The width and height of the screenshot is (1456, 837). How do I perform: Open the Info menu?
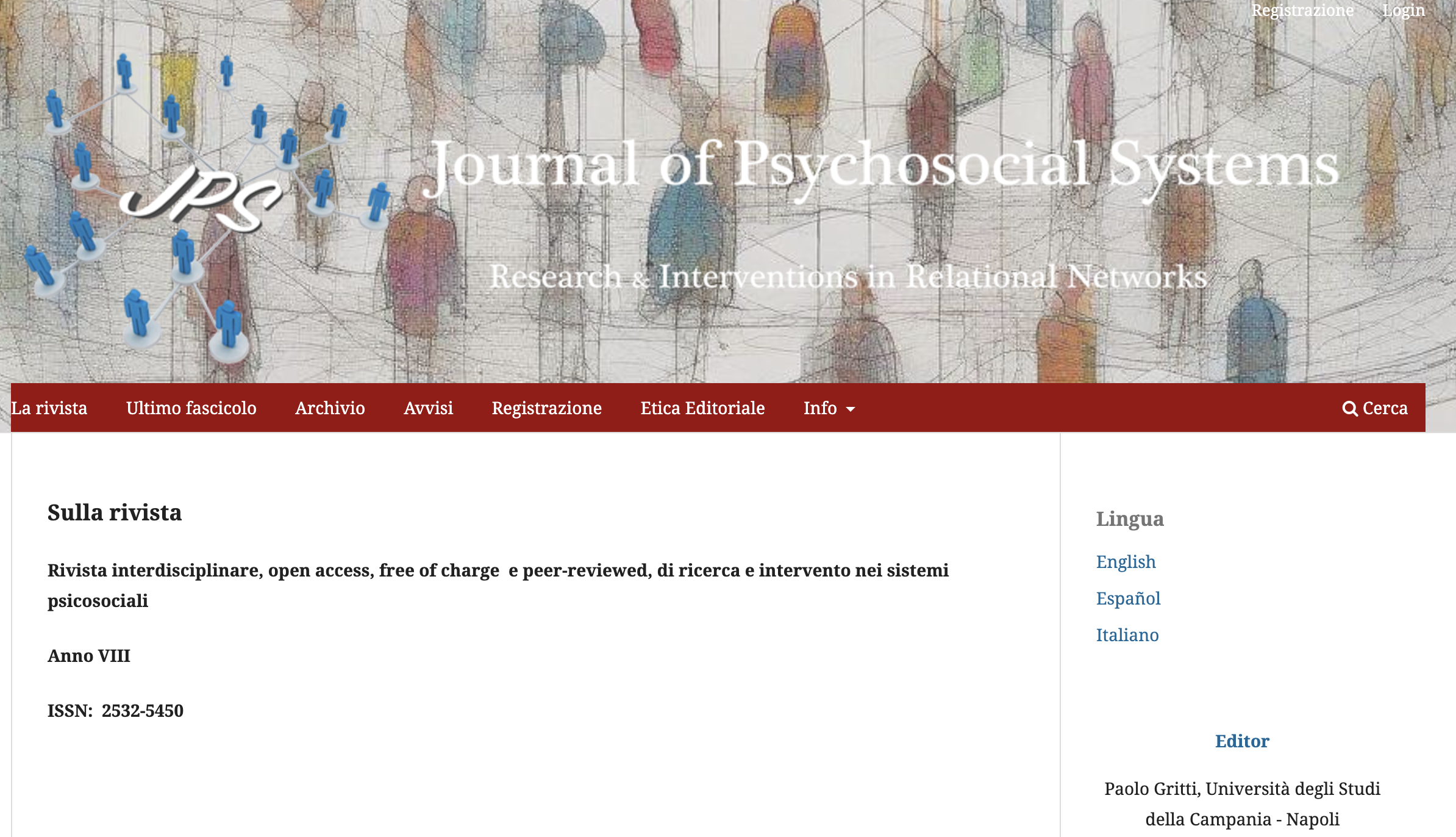[x=820, y=408]
